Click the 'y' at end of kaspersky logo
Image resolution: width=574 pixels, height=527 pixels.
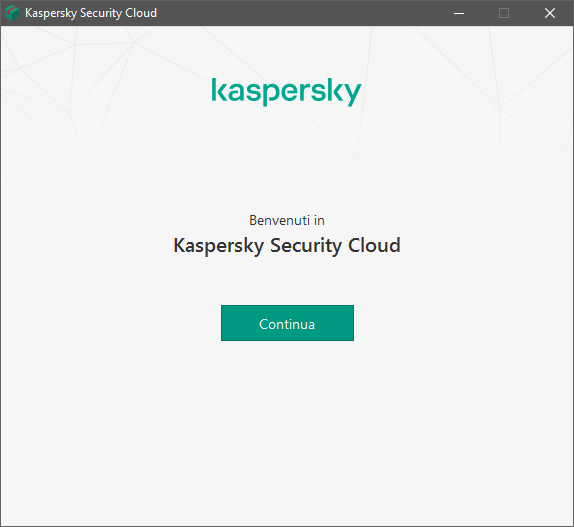pos(353,95)
